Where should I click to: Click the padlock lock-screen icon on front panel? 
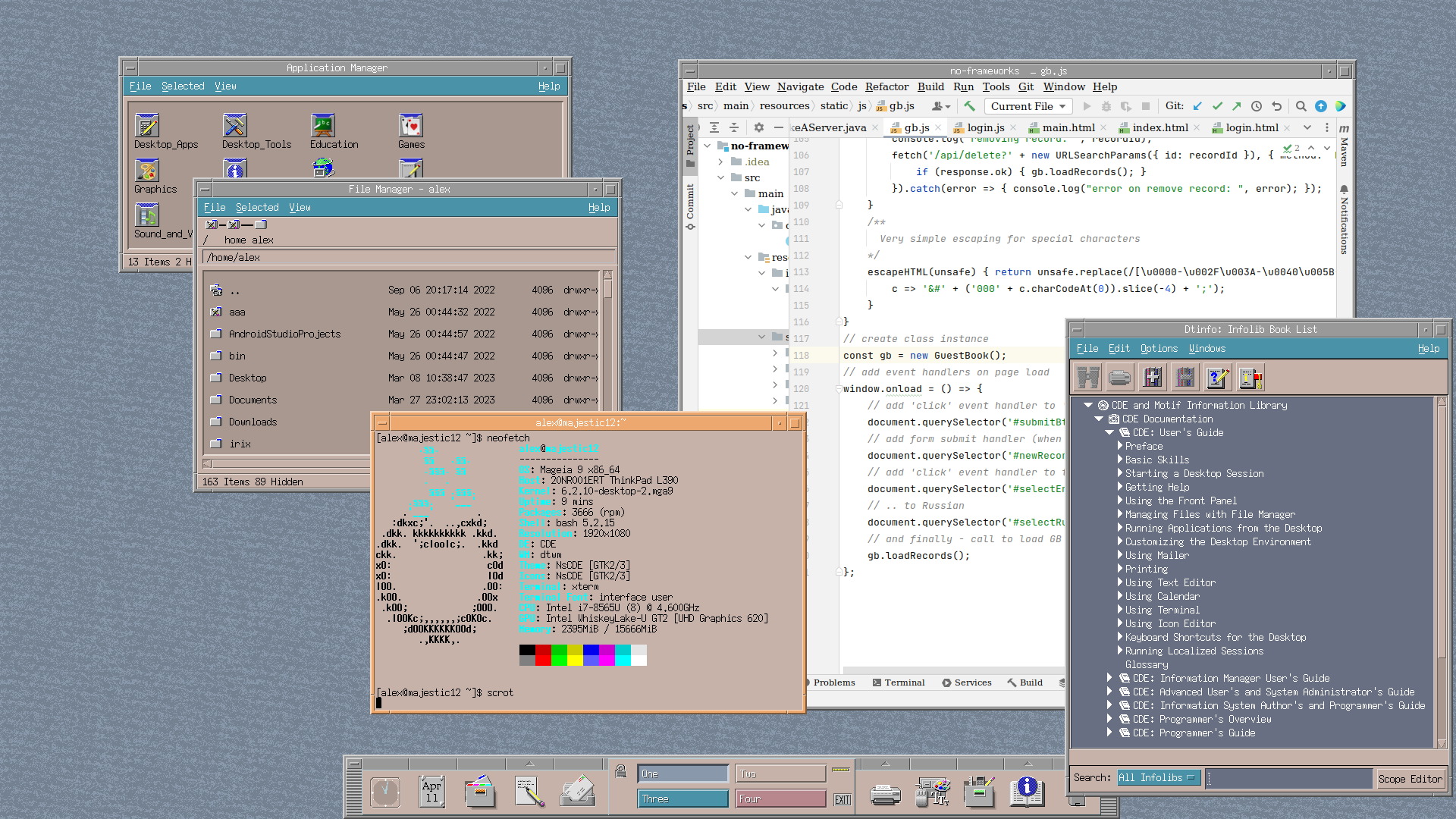click(x=620, y=771)
